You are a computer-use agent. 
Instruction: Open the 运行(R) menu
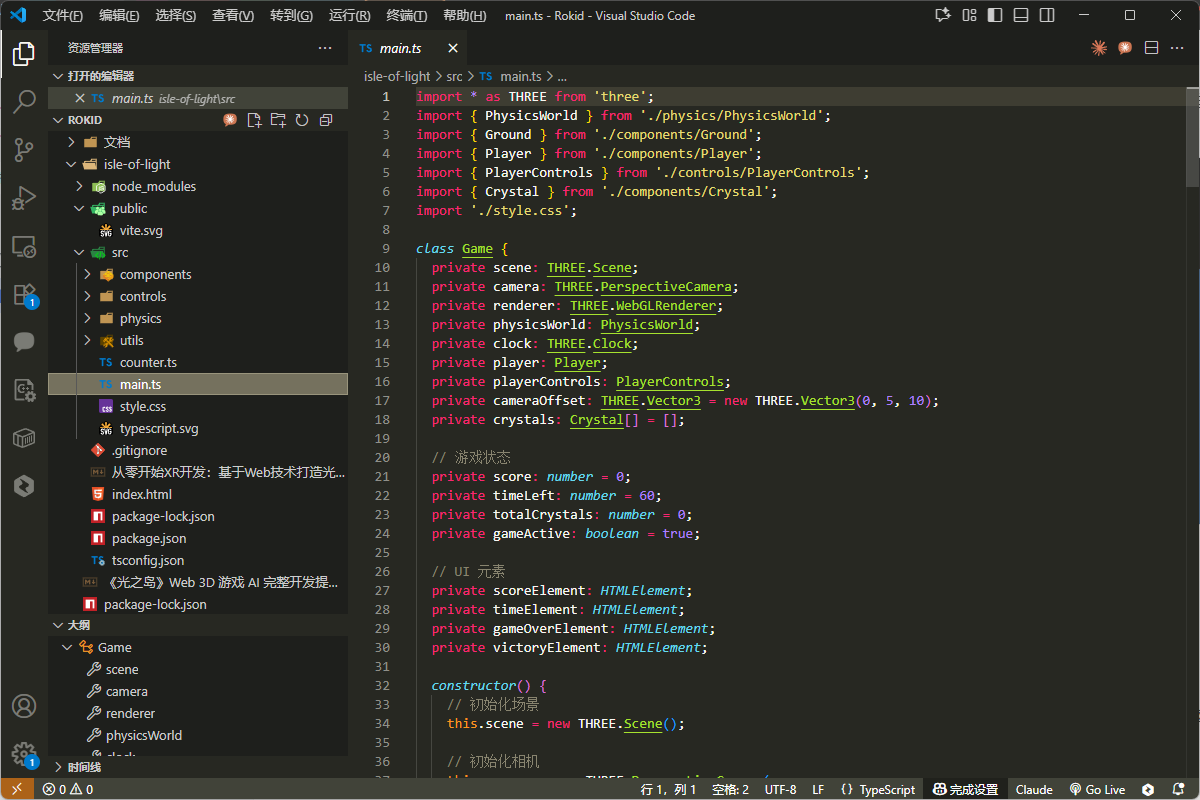pyautogui.click(x=349, y=16)
